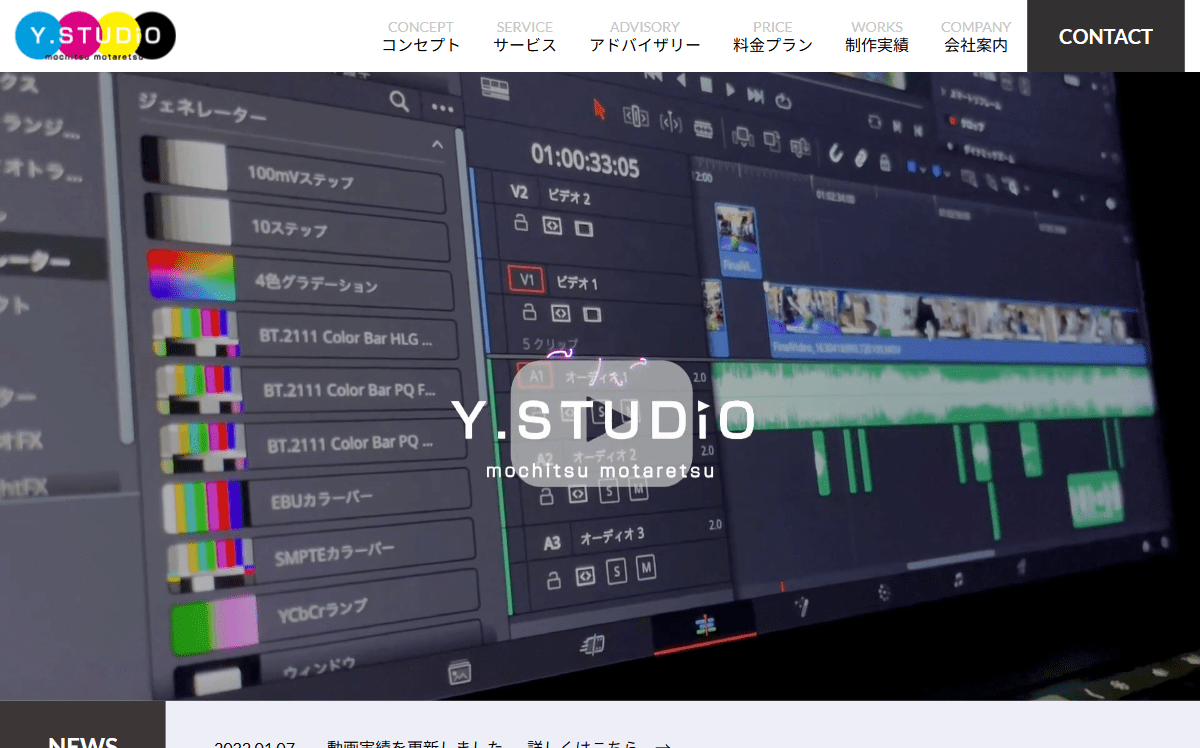Open the ADVISORY アドバイザリー page

(645, 36)
